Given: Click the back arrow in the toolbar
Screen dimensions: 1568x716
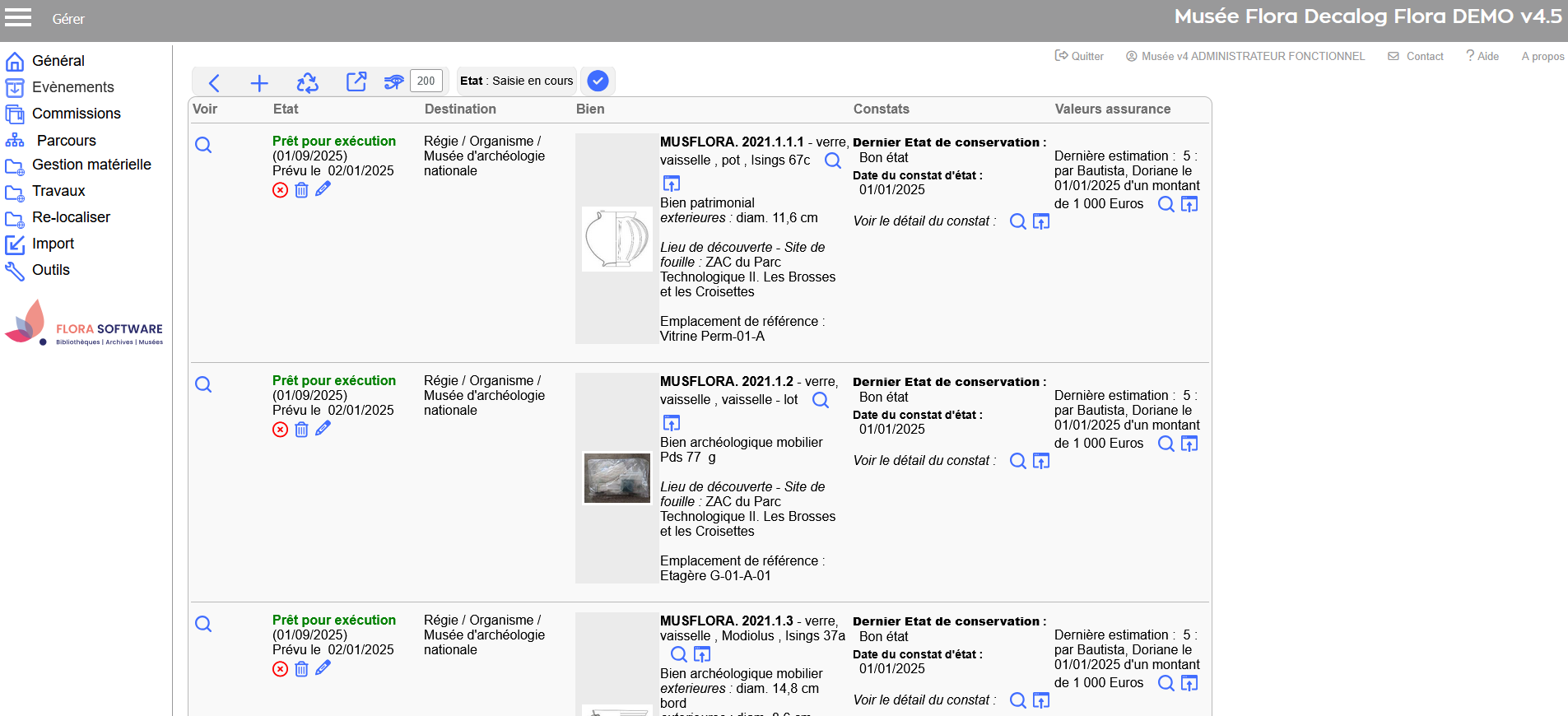Looking at the screenshot, I should 214,82.
